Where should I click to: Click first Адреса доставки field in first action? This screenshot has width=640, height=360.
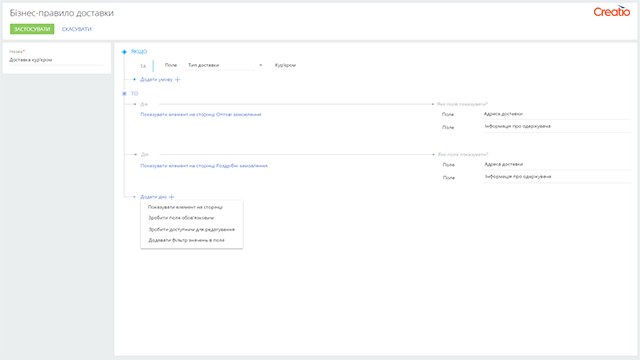[557, 114]
